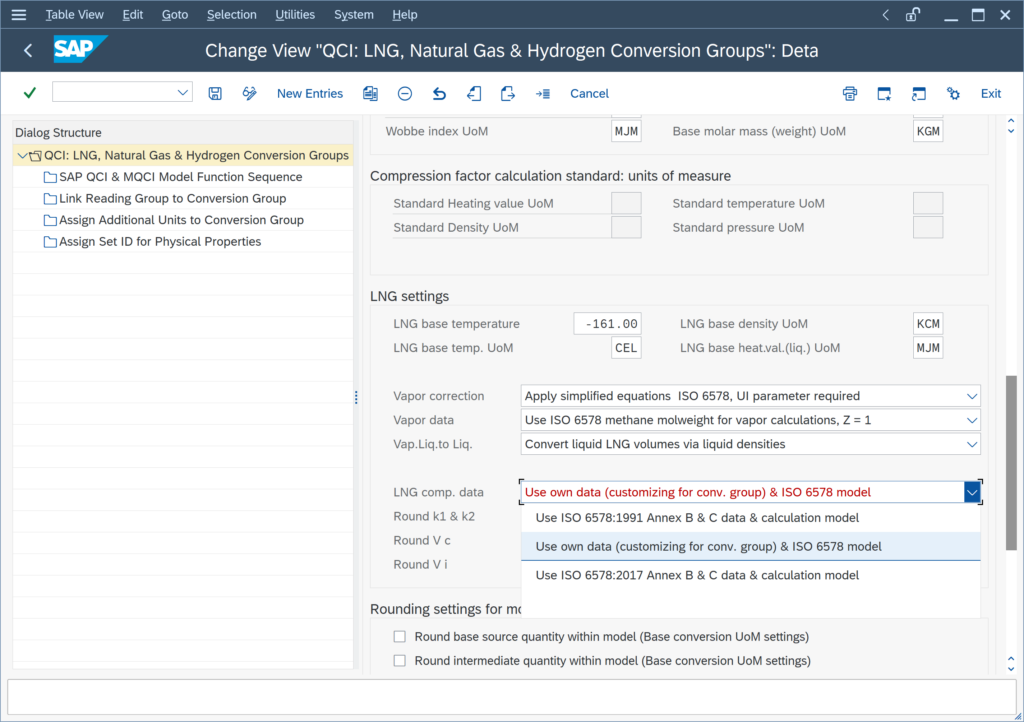Click the LNG base density UoM field

pyautogui.click(x=928, y=324)
